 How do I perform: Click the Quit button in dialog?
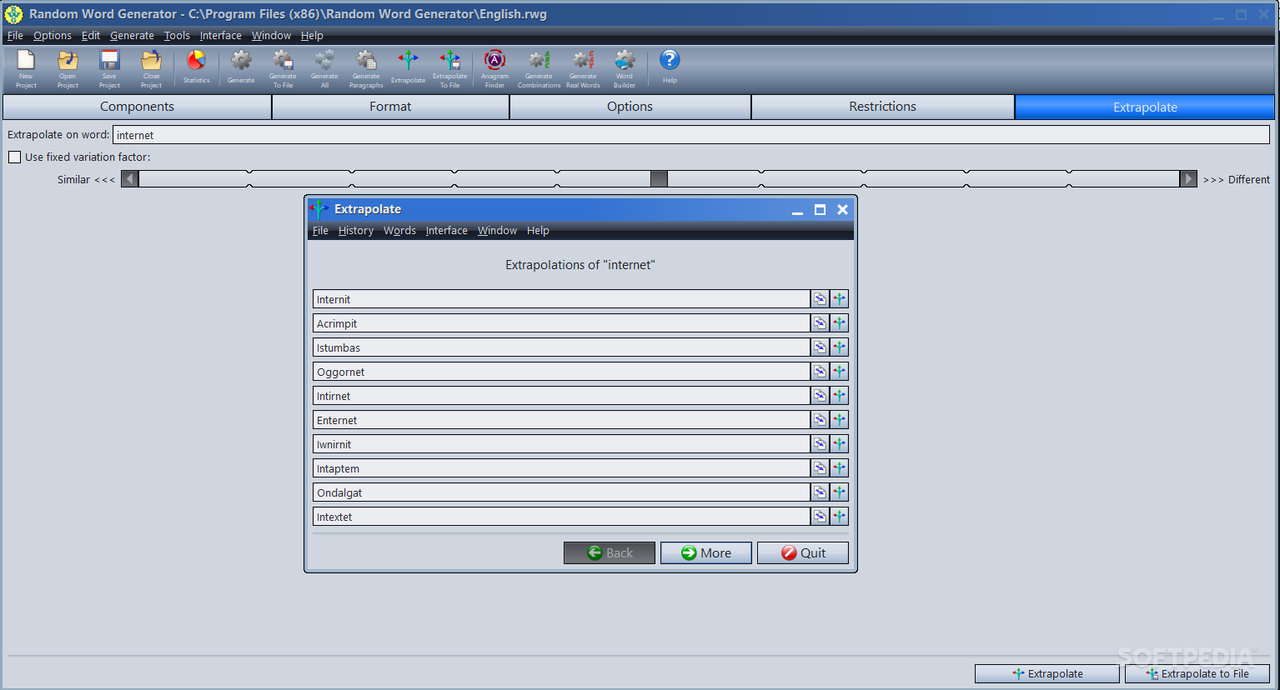point(803,553)
